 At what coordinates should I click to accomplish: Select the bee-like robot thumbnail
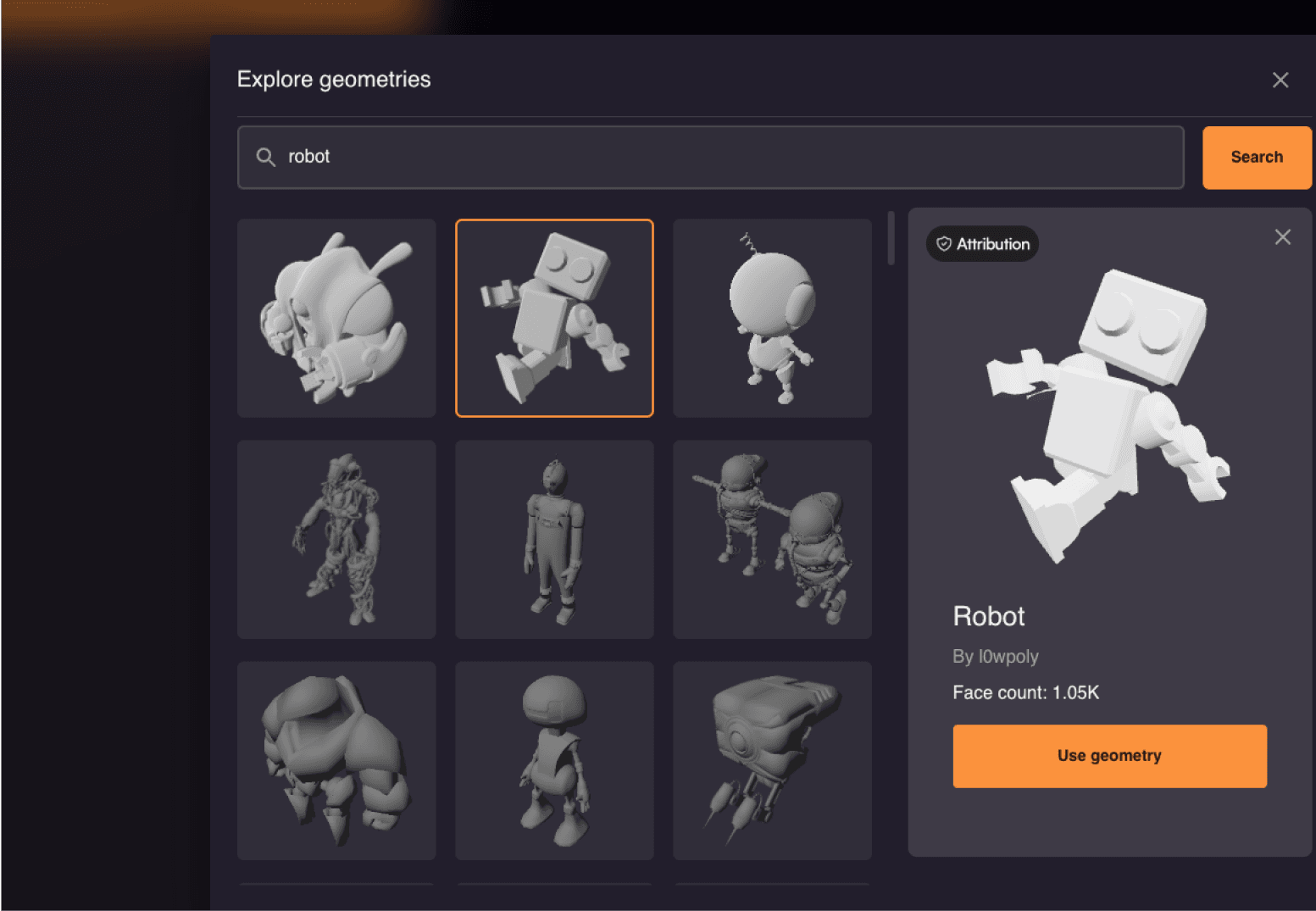(x=336, y=318)
